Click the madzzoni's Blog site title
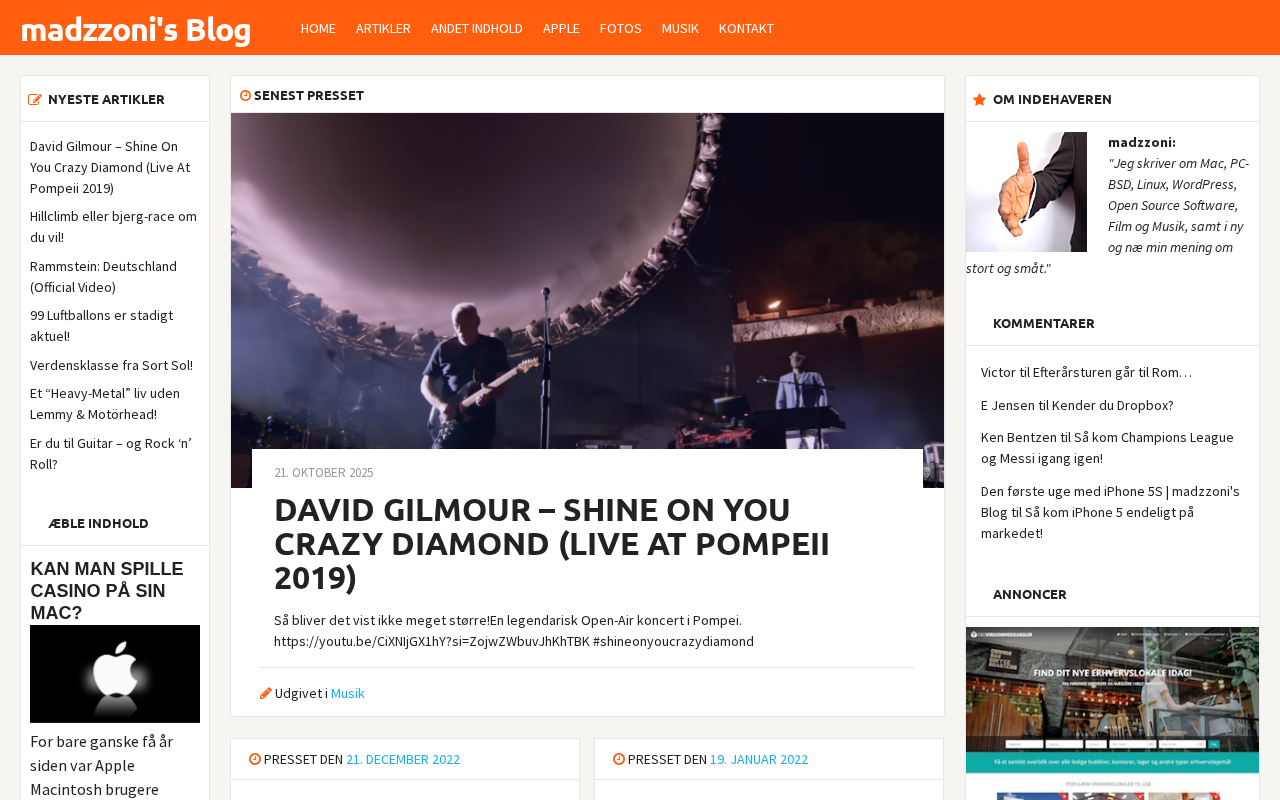The image size is (1280, 800). pos(136,30)
